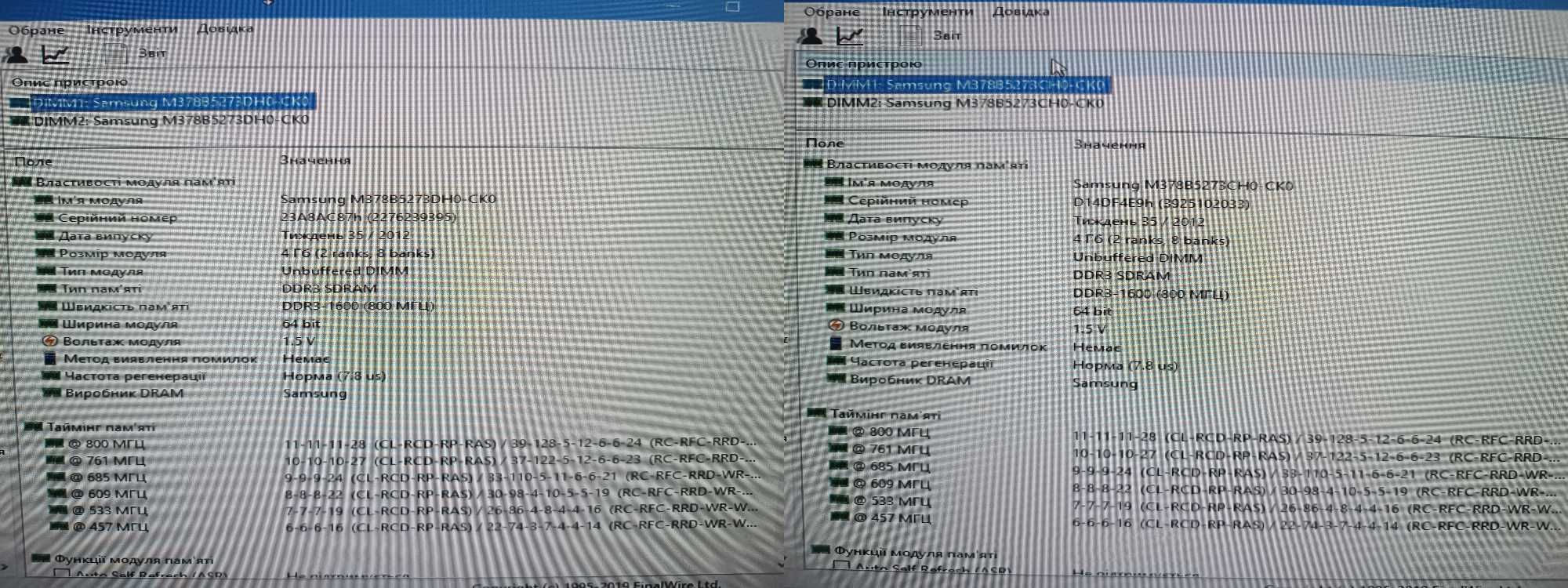1568x588 pixels.
Task: Click the Звіт button in the left window
Action: 152,53
